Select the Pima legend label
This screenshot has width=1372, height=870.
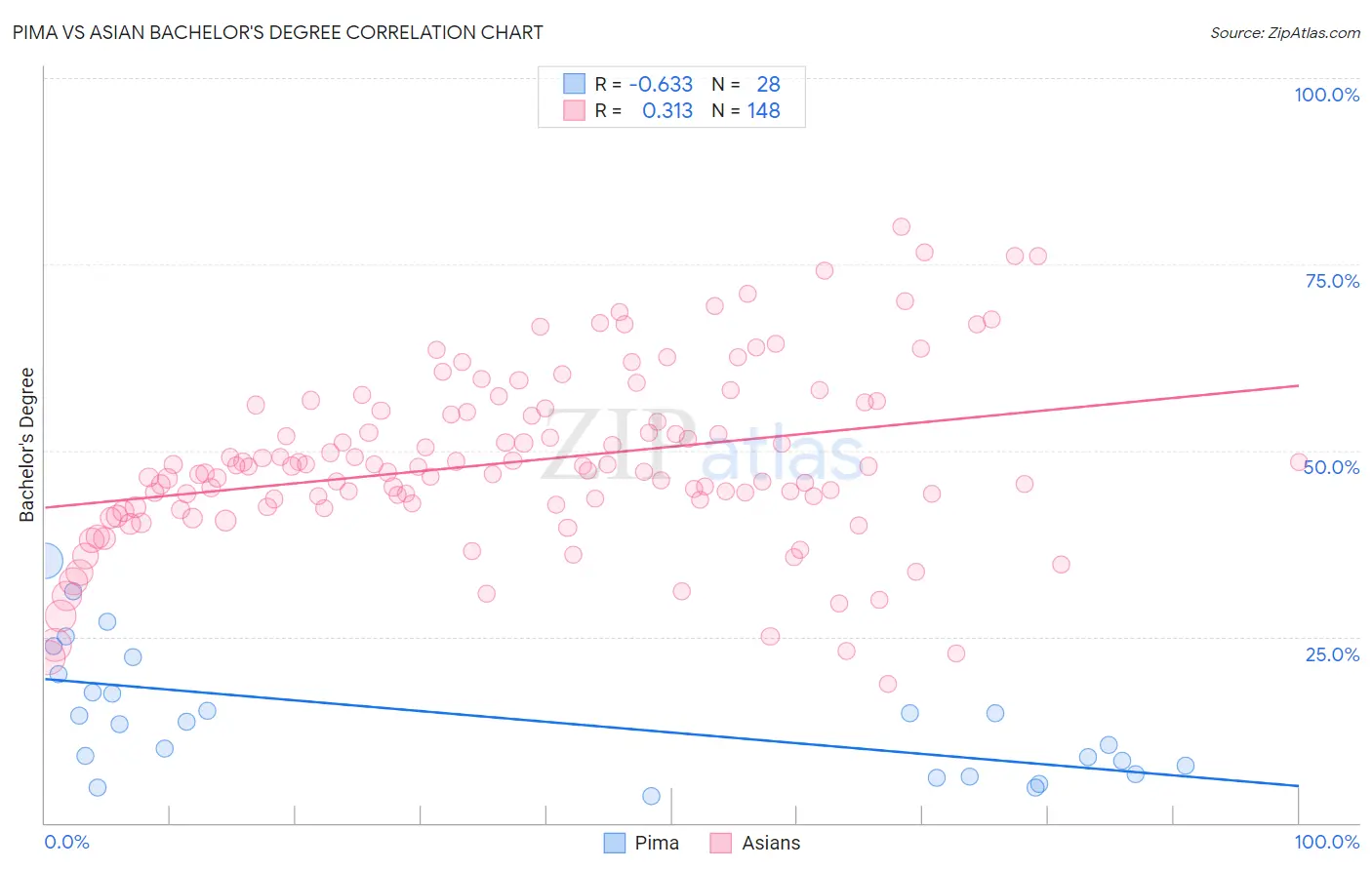point(657,843)
